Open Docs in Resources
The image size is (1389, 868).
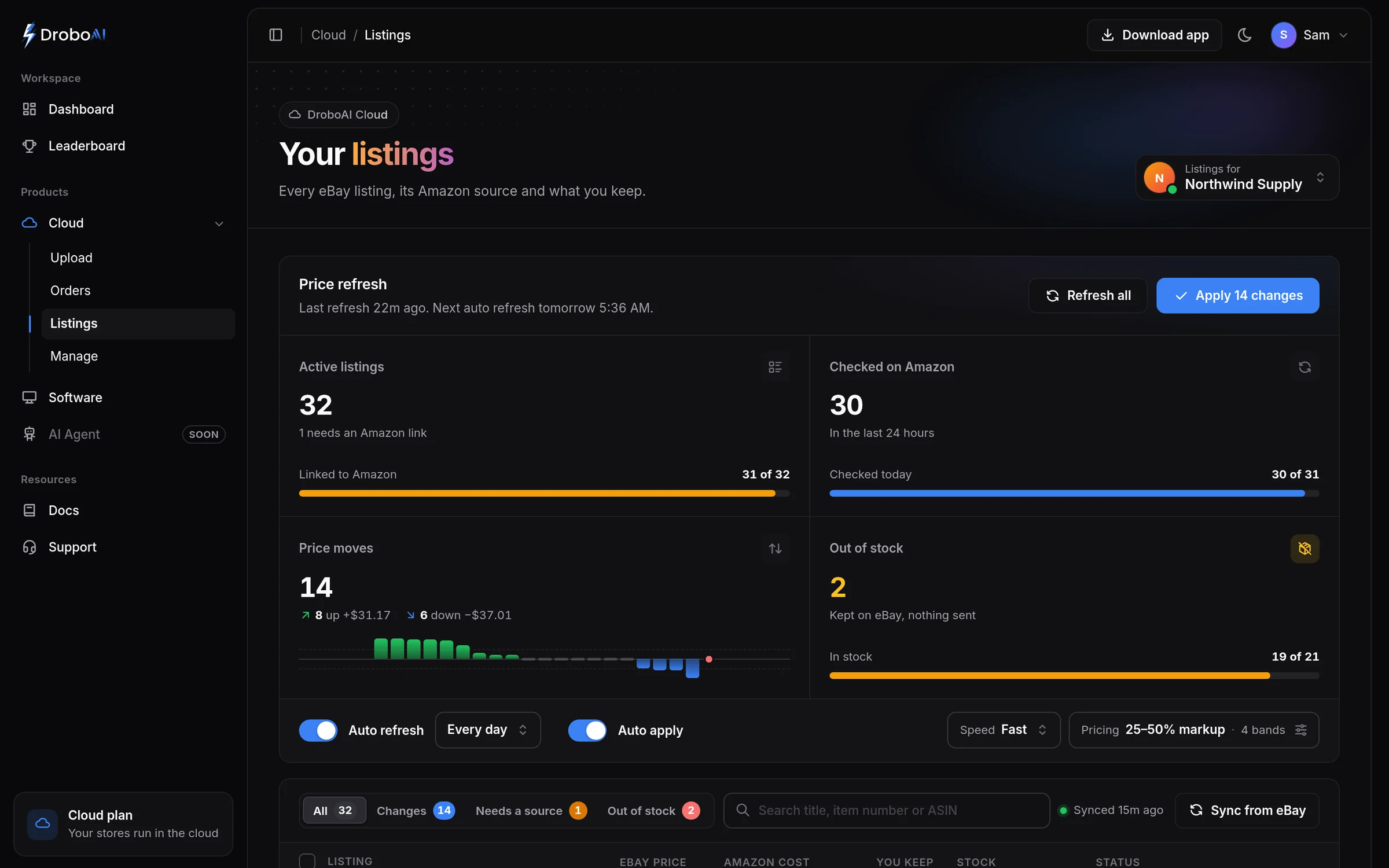point(124,510)
